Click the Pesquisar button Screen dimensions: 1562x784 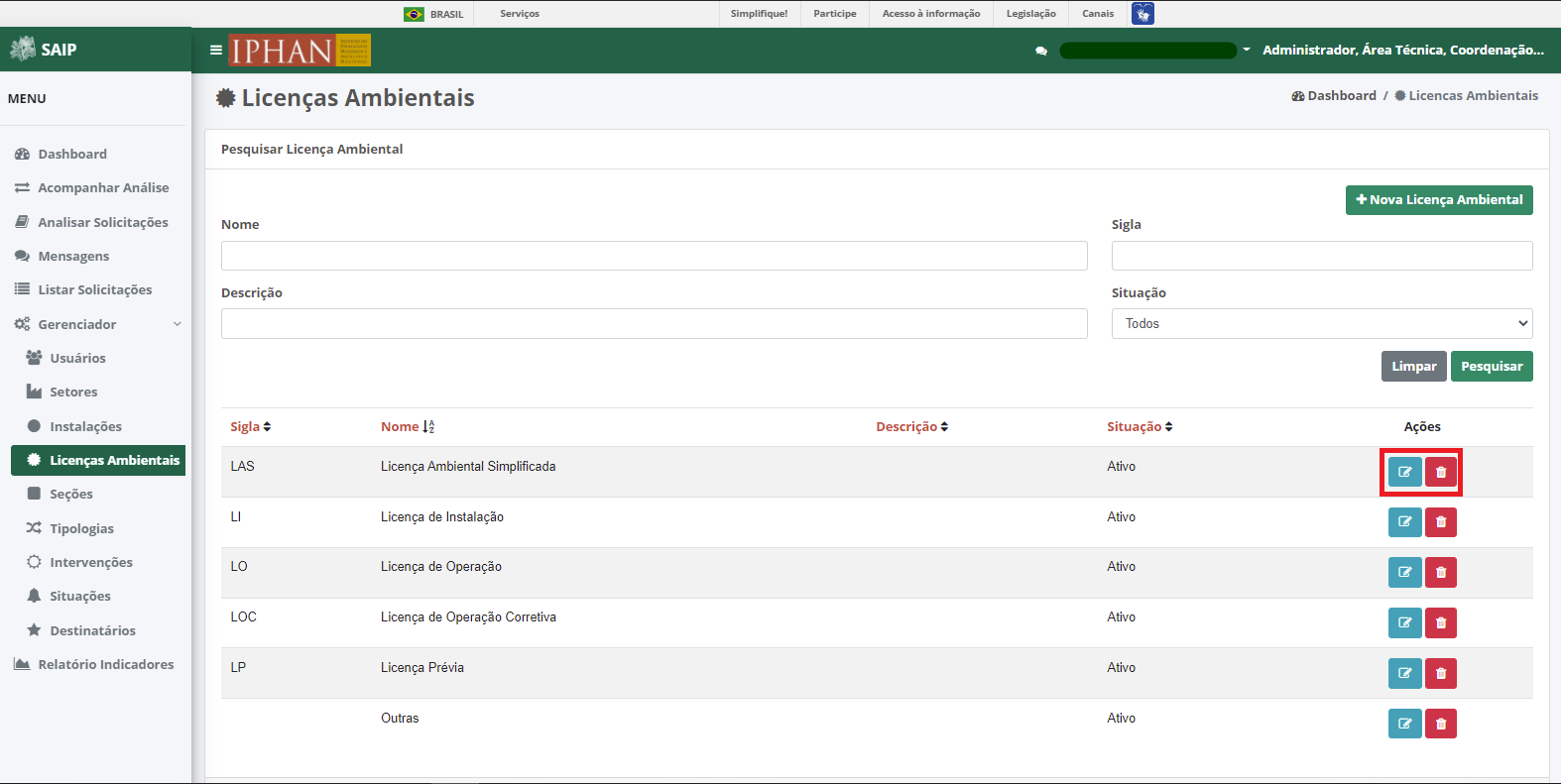(1492, 366)
